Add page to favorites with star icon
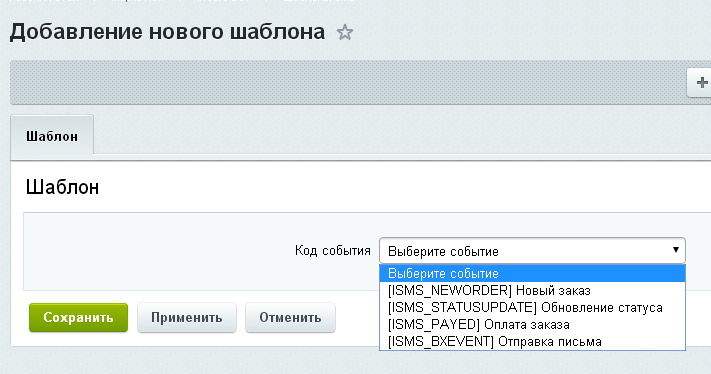 (x=345, y=33)
